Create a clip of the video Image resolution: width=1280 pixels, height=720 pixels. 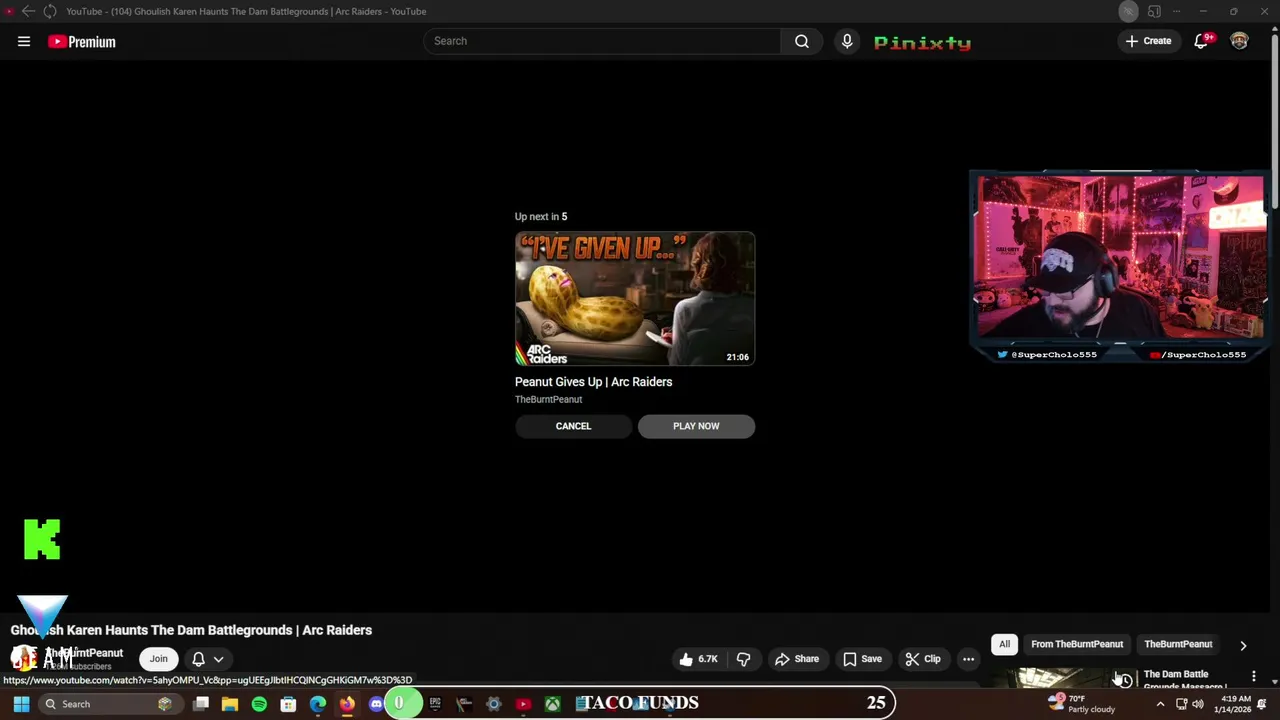[x=923, y=659]
